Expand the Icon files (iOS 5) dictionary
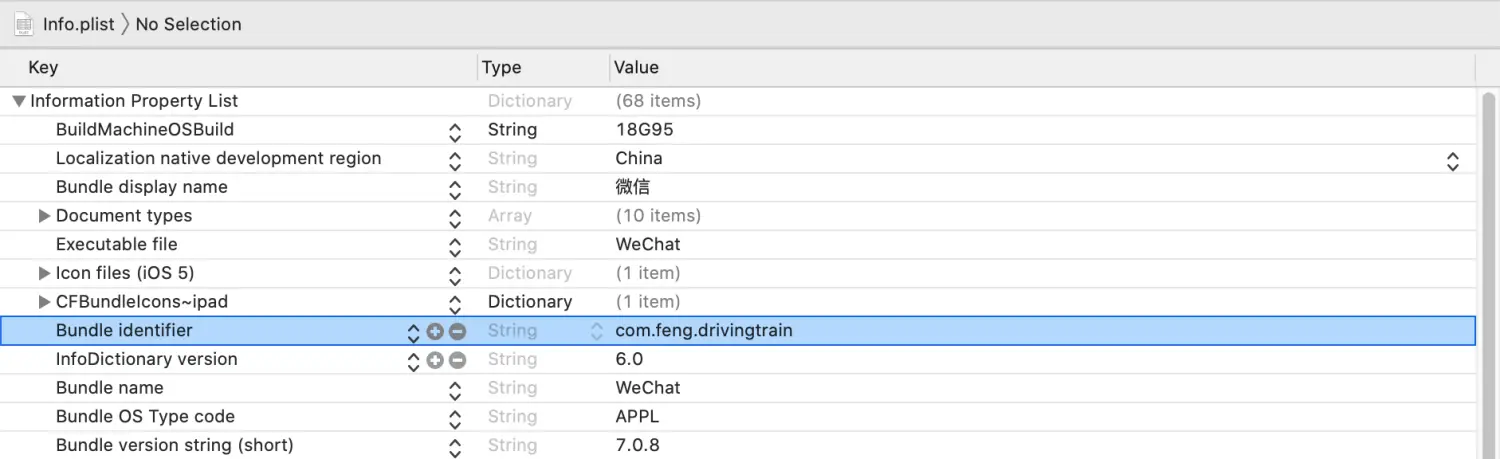This screenshot has height=459, width=1500. coord(44,273)
